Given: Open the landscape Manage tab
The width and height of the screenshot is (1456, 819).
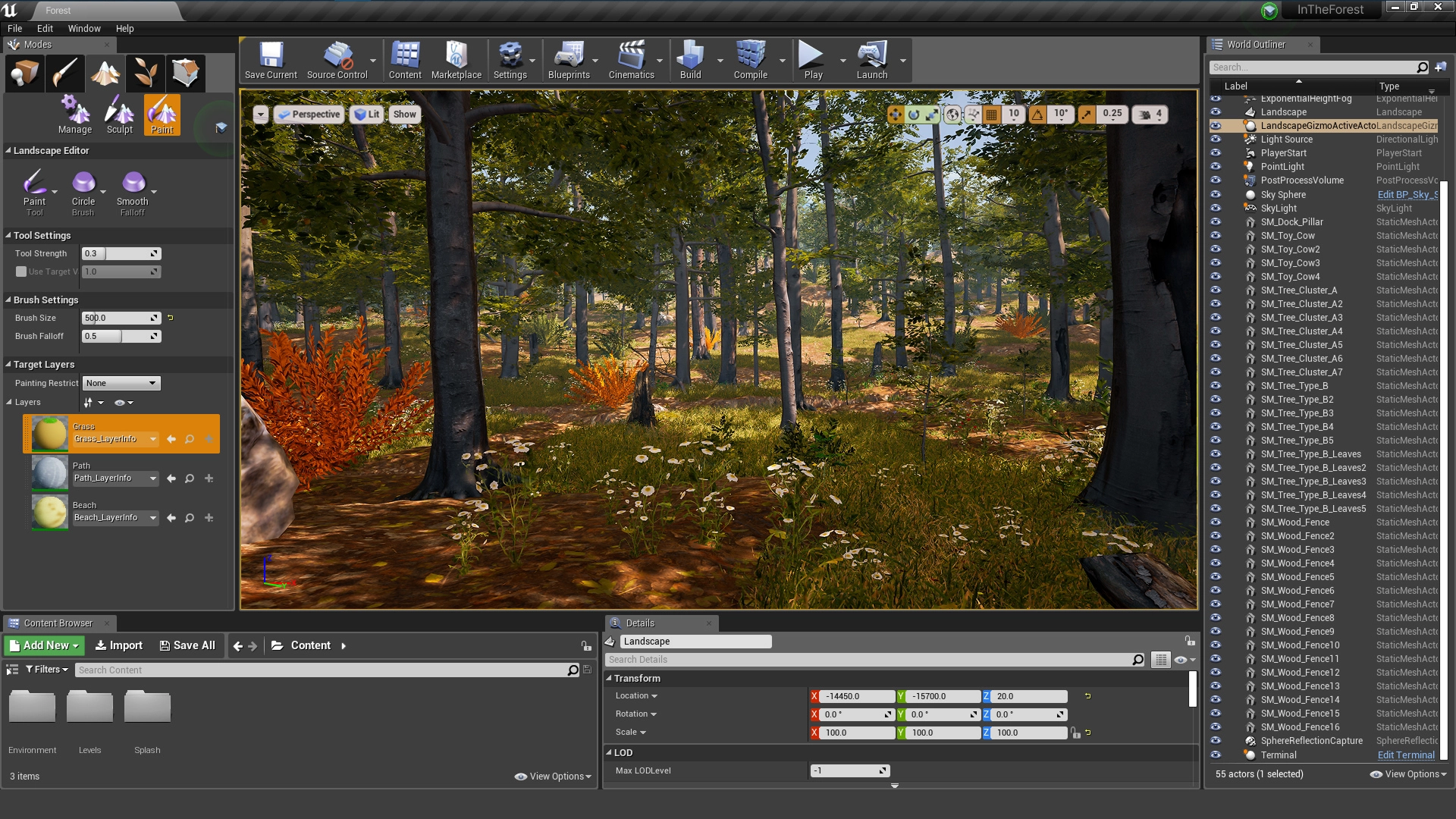Looking at the screenshot, I should coord(75,115).
